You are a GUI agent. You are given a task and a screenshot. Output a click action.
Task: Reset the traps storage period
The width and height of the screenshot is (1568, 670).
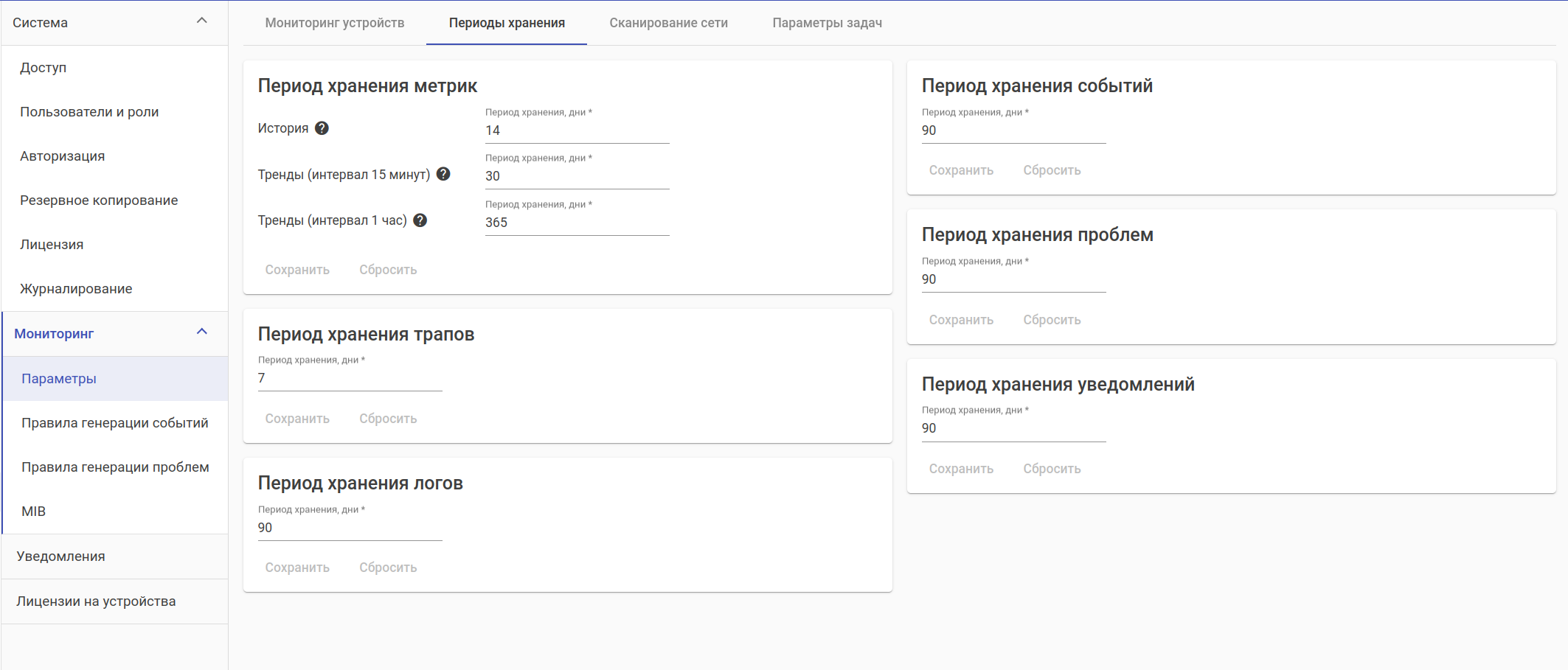[x=388, y=419]
